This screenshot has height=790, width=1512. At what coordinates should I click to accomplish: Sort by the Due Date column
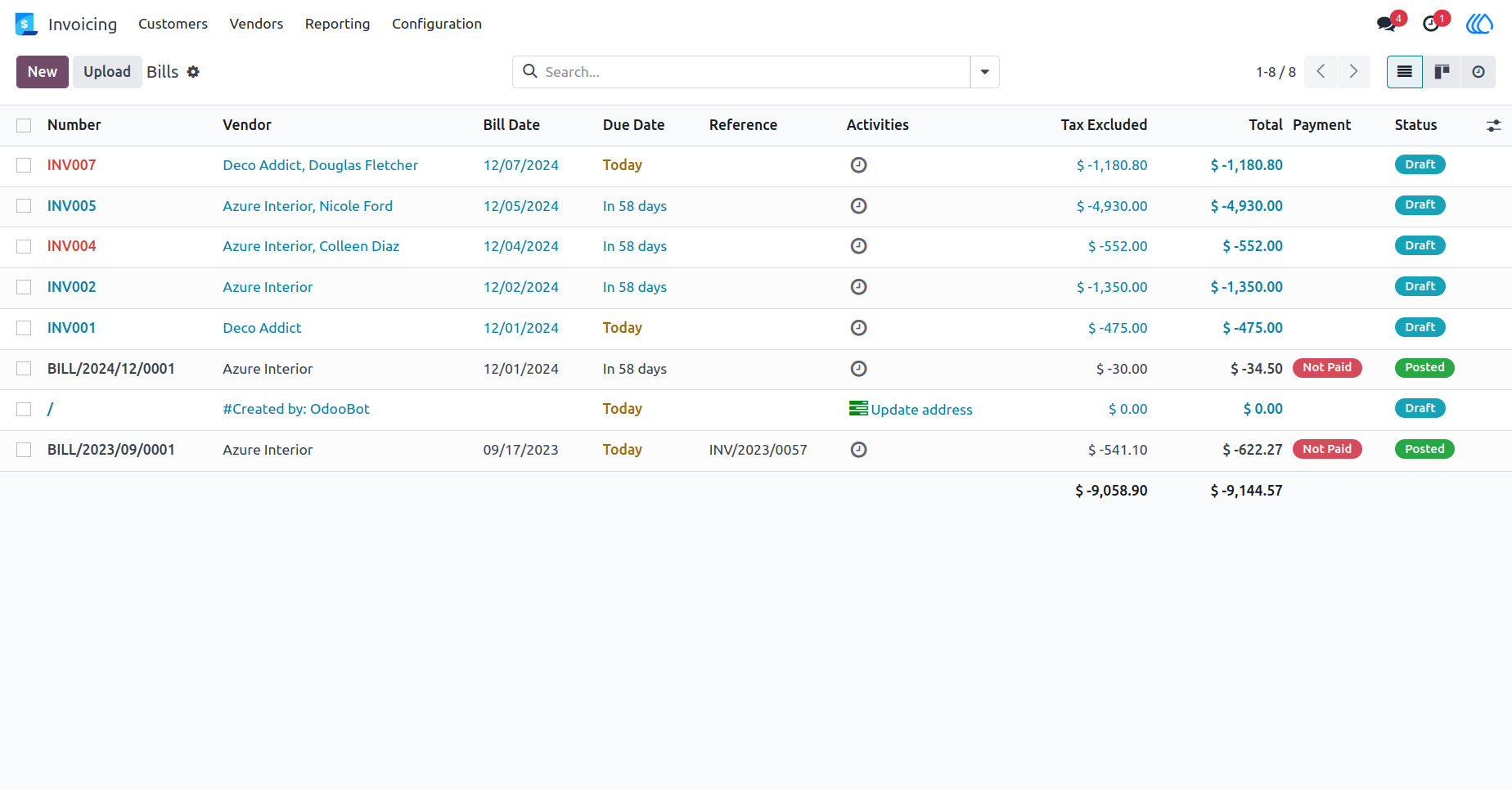(x=633, y=125)
